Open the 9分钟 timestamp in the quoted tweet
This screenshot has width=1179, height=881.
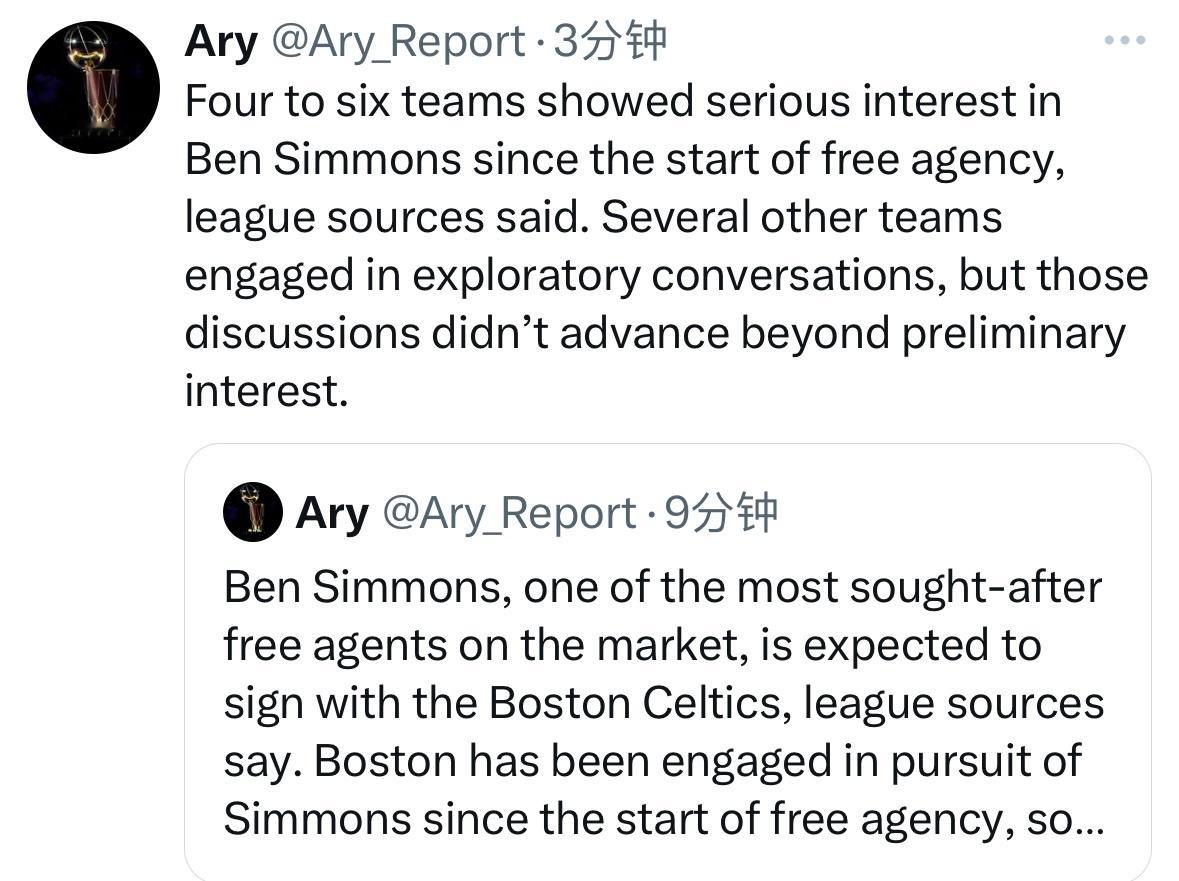(721, 513)
